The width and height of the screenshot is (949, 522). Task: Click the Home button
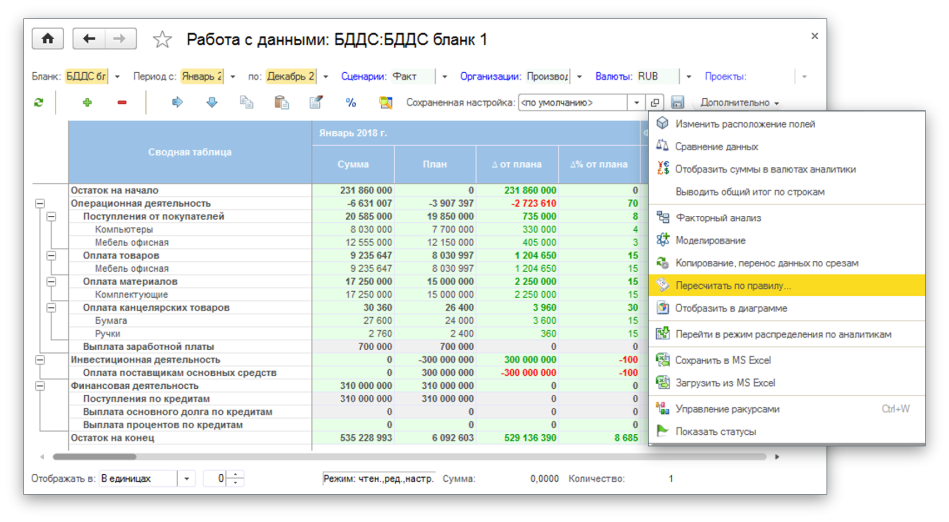pyautogui.click(x=48, y=39)
